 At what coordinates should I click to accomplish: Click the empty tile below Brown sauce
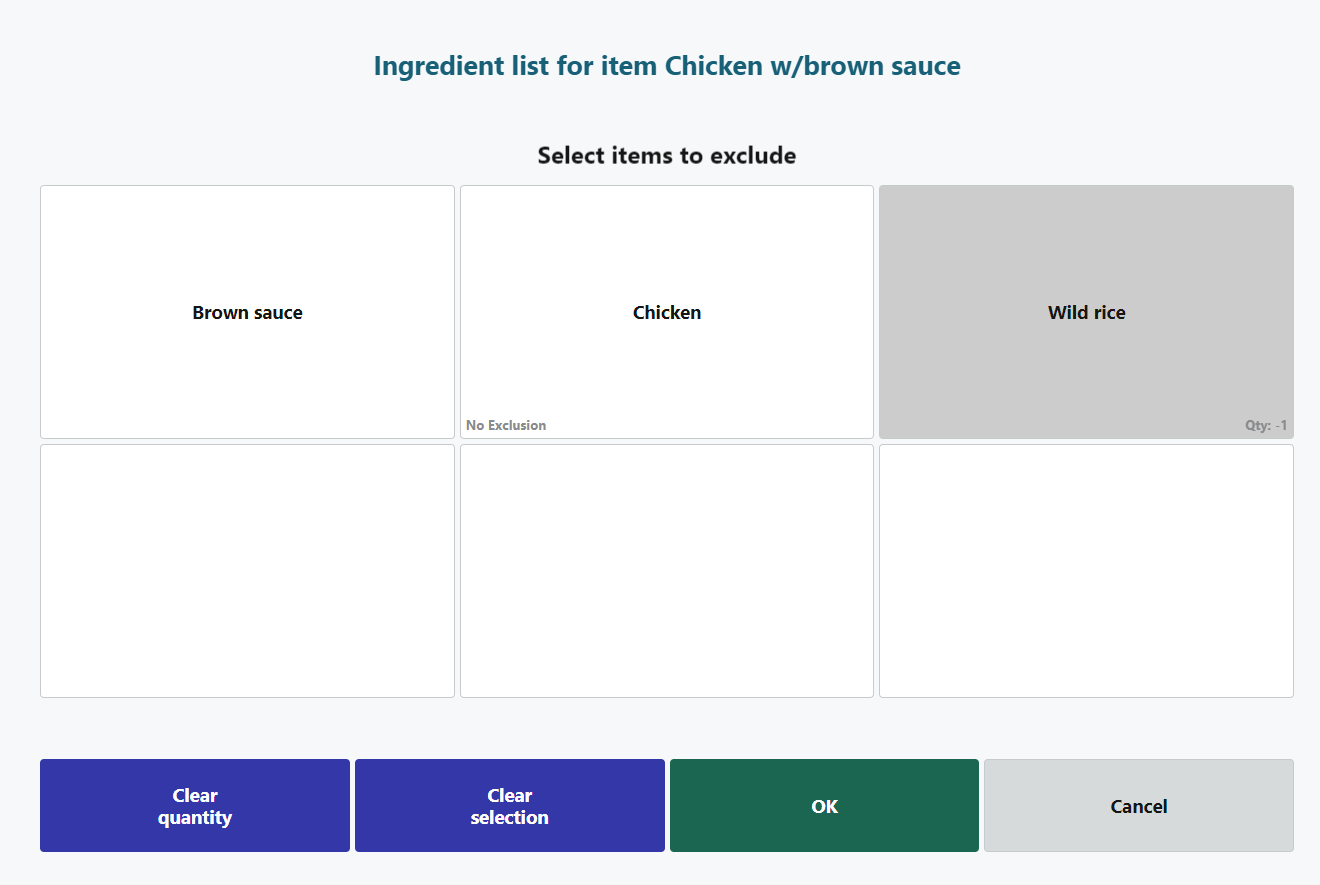247,571
